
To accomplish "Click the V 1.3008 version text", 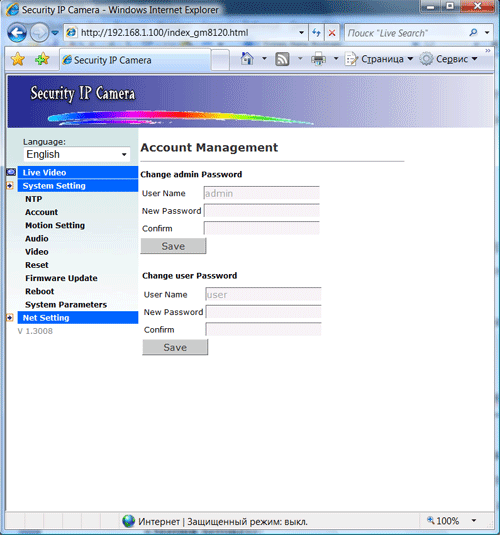I will pyautogui.click(x=35, y=331).
